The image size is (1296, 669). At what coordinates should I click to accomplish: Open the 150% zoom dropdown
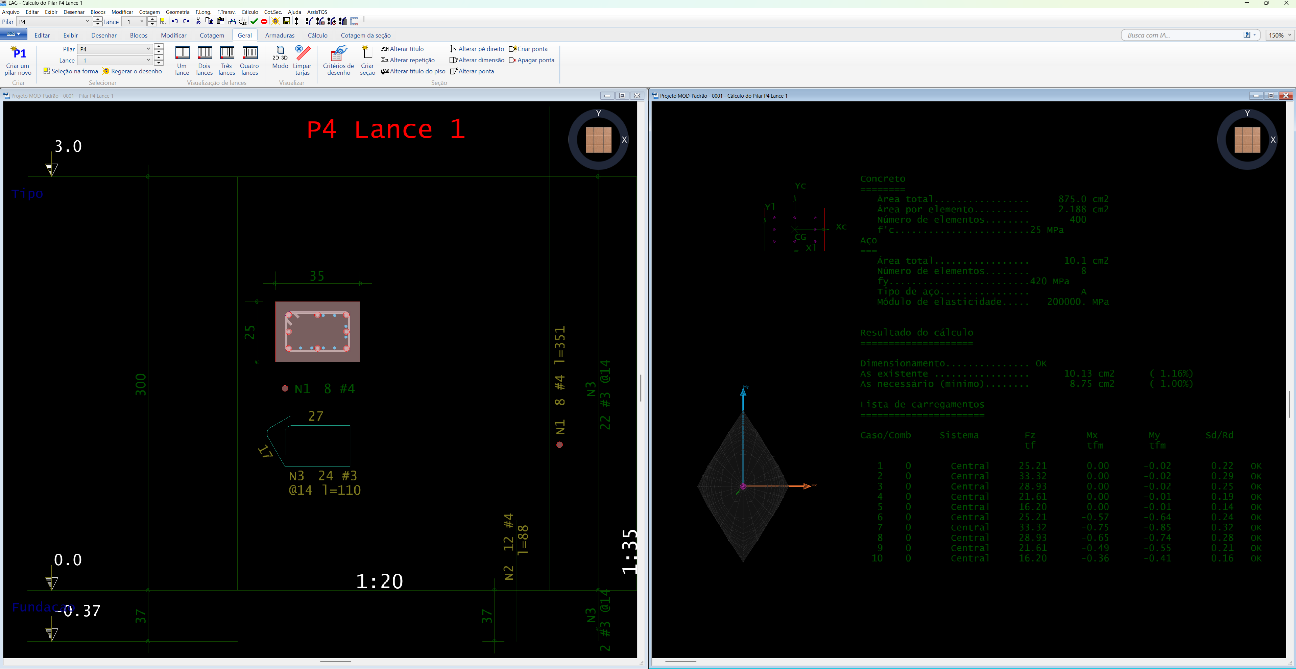point(1277,35)
